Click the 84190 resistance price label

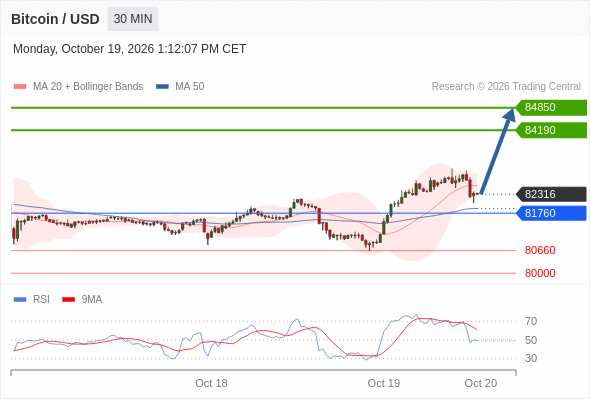click(551, 130)
